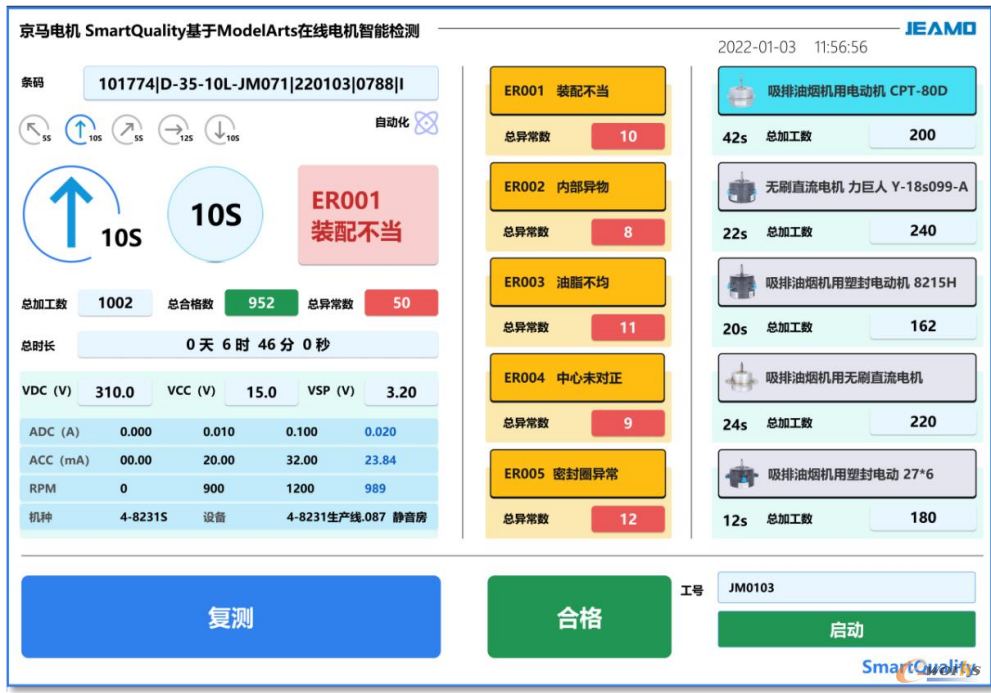Open the ER002 内部异物 error card
Image resolution: width=991 pixels, height=693 pixels.
578,187
